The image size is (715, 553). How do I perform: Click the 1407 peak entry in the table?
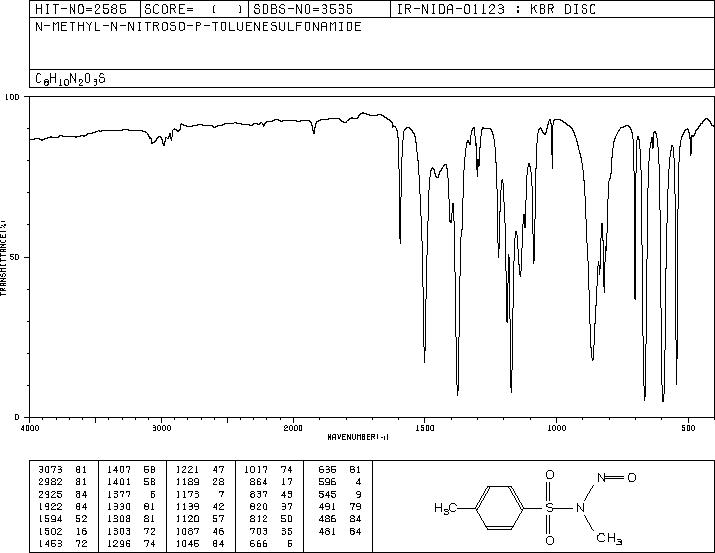[131, 470]
